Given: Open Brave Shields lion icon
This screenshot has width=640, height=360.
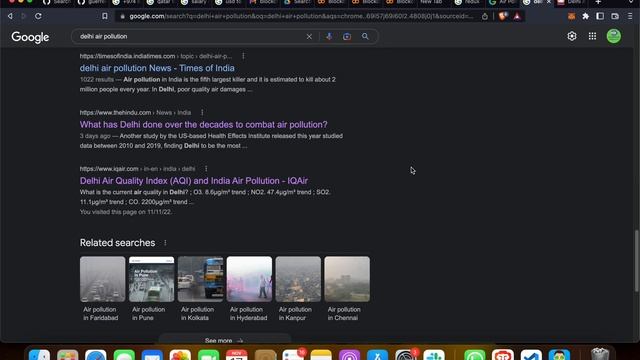Looking at the screenshot, I should 503,16.
